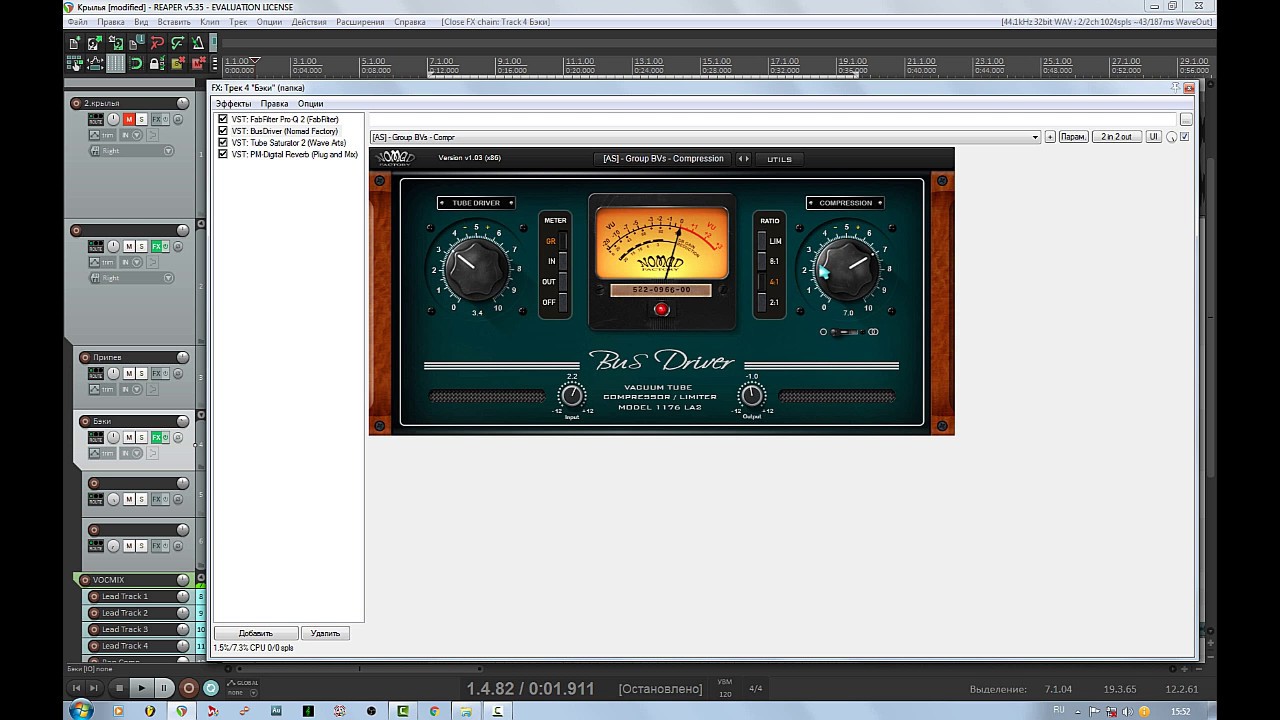1280x720 pixels.
Task: Open the [AS] Group BVs preset dropdown
Action: 705,137
